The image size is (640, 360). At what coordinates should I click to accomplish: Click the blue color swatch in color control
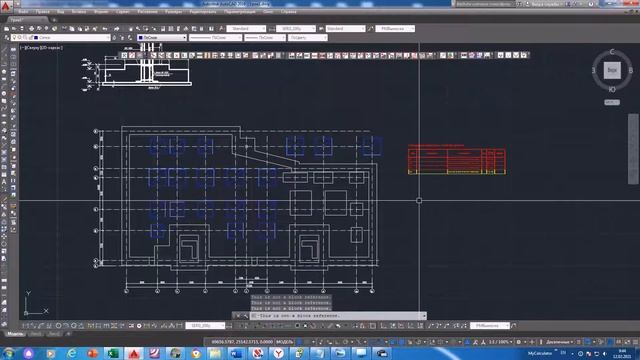tap(141, 38)
